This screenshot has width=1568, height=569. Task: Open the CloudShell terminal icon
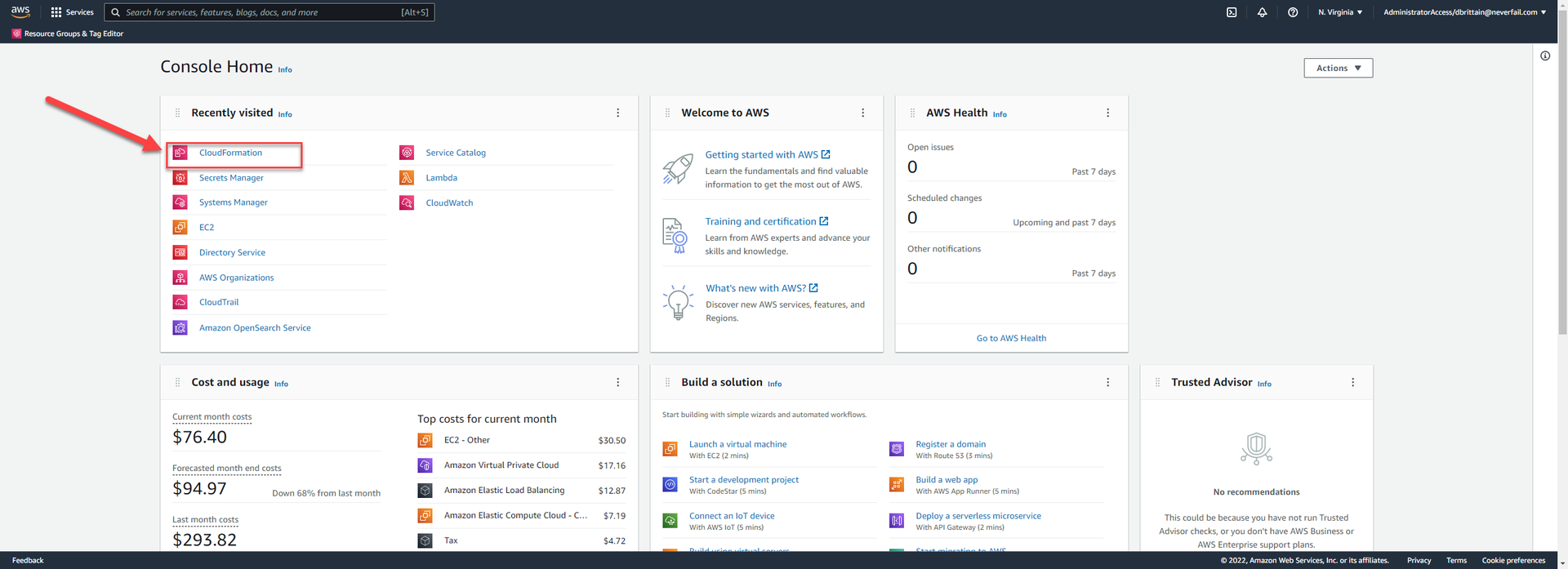pyautogui.click(x=1232, y=12)
